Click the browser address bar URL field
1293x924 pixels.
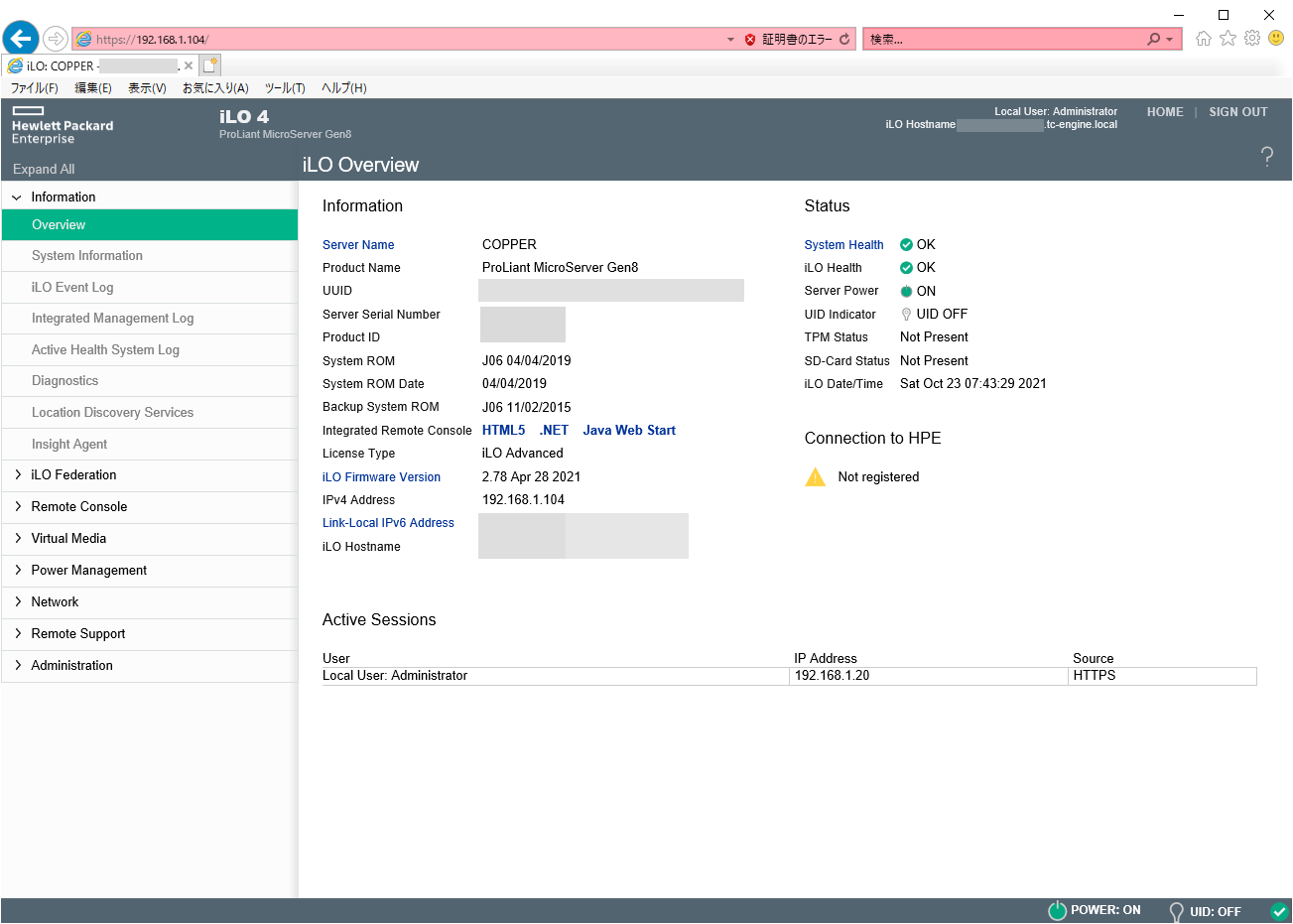coord(397,40)
